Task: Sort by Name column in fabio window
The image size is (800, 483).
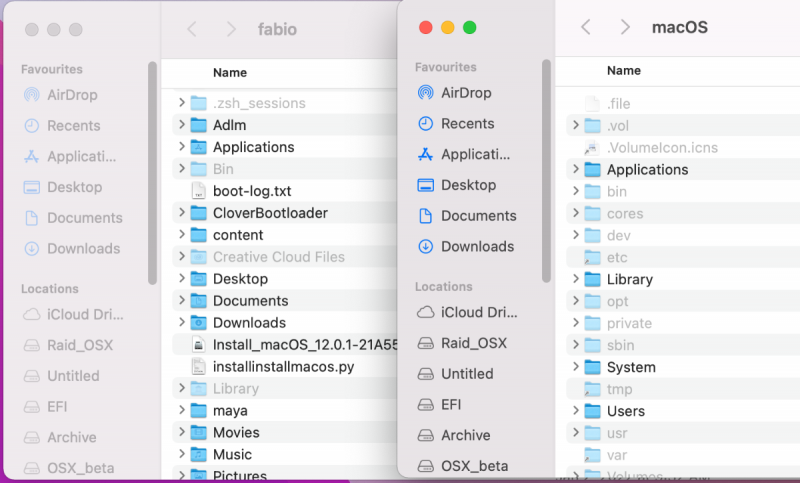Action: pyautogui.click(x=230, y=72)
